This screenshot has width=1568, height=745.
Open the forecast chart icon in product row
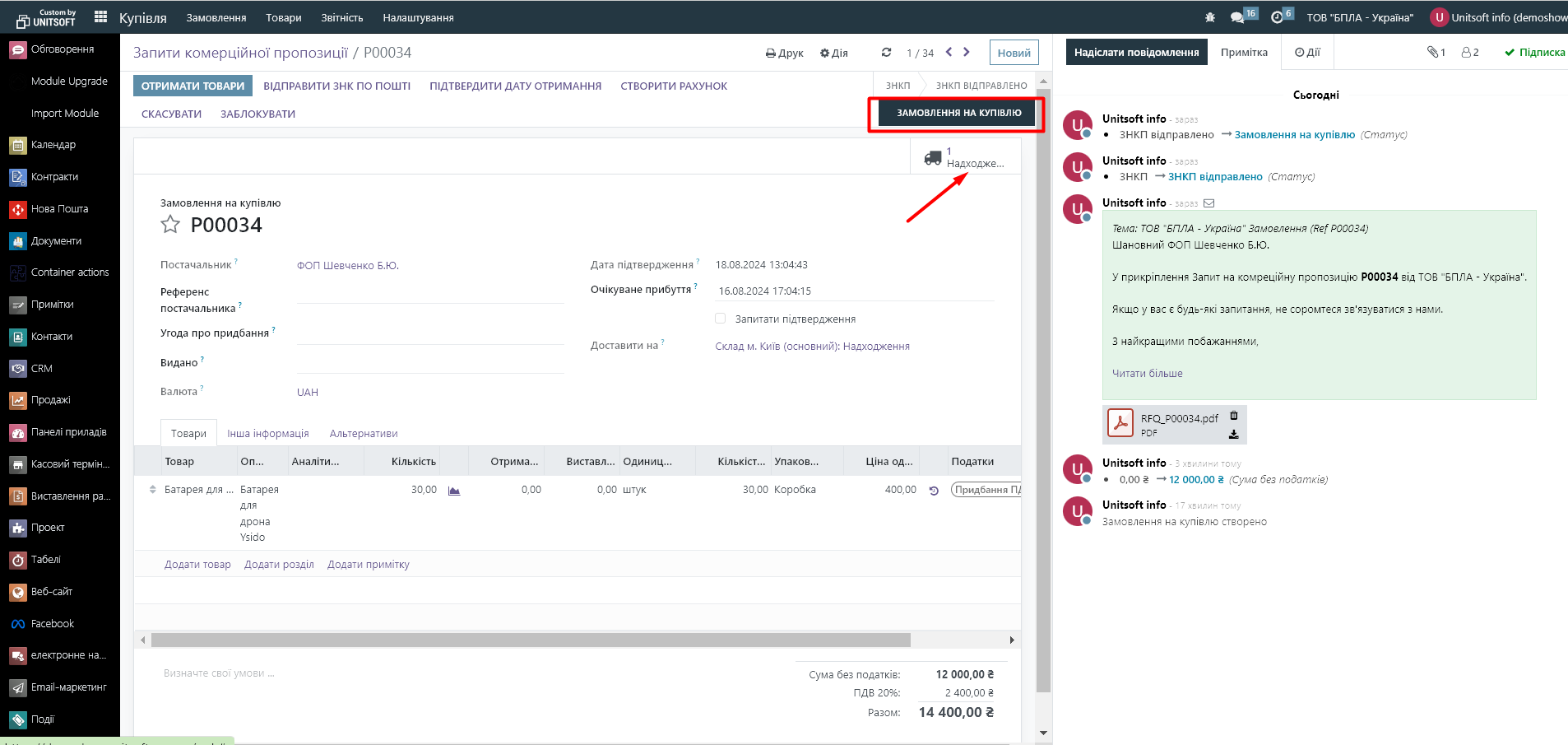(x=453, y=491)
